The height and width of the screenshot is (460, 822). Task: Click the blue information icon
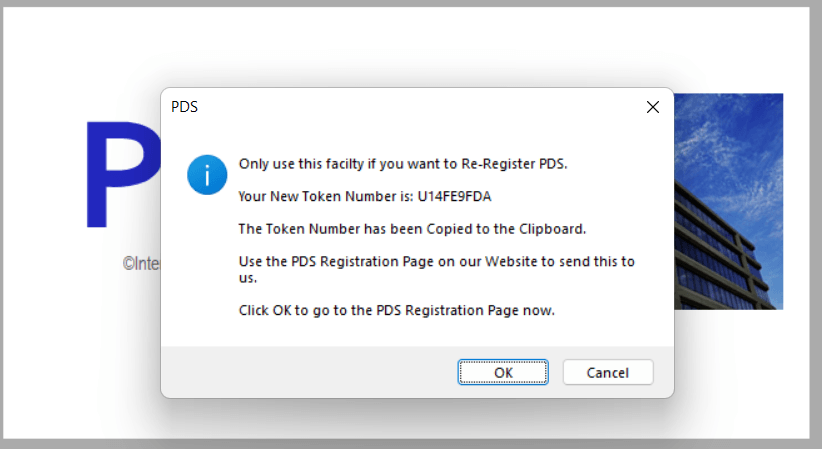207,175
